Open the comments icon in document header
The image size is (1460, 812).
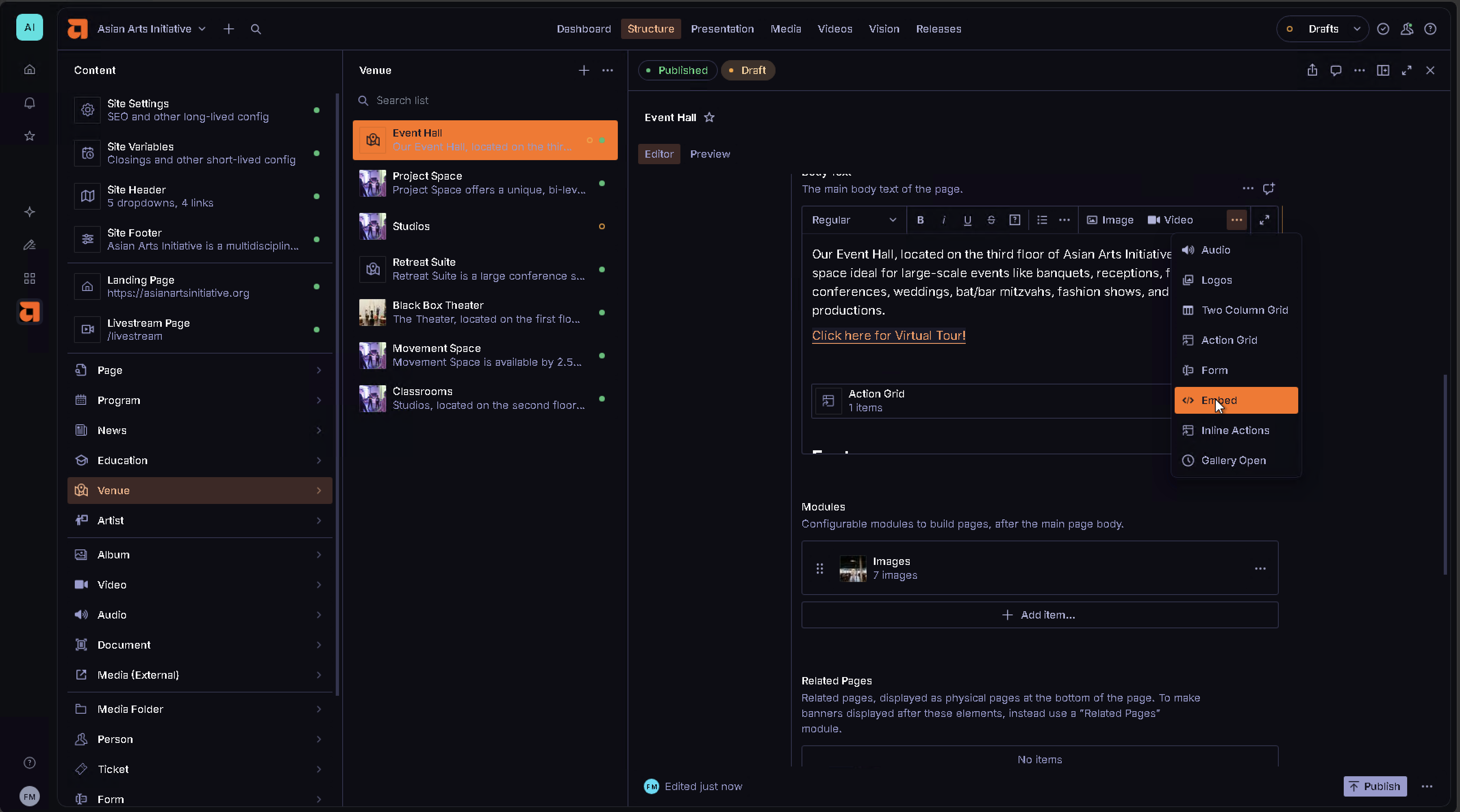(x=1336, y=70)
